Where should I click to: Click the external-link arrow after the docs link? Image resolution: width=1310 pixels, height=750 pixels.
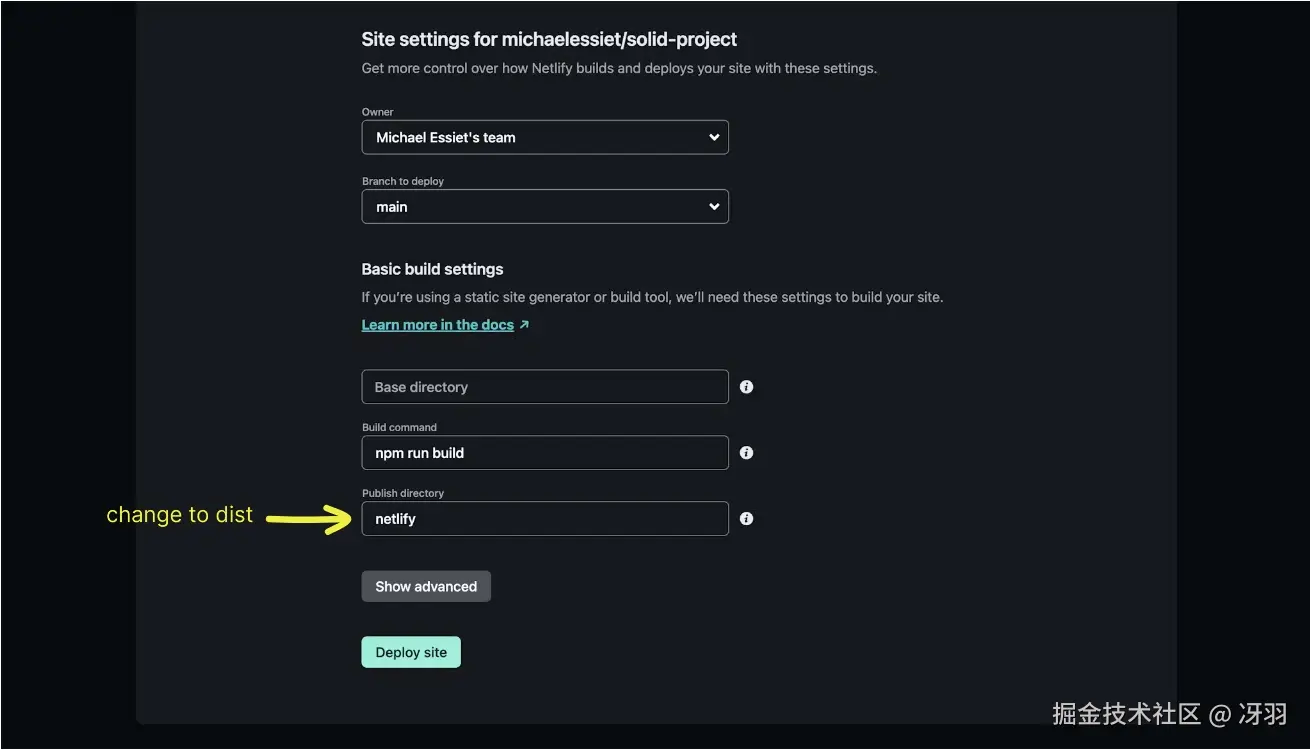click(525, 325)
